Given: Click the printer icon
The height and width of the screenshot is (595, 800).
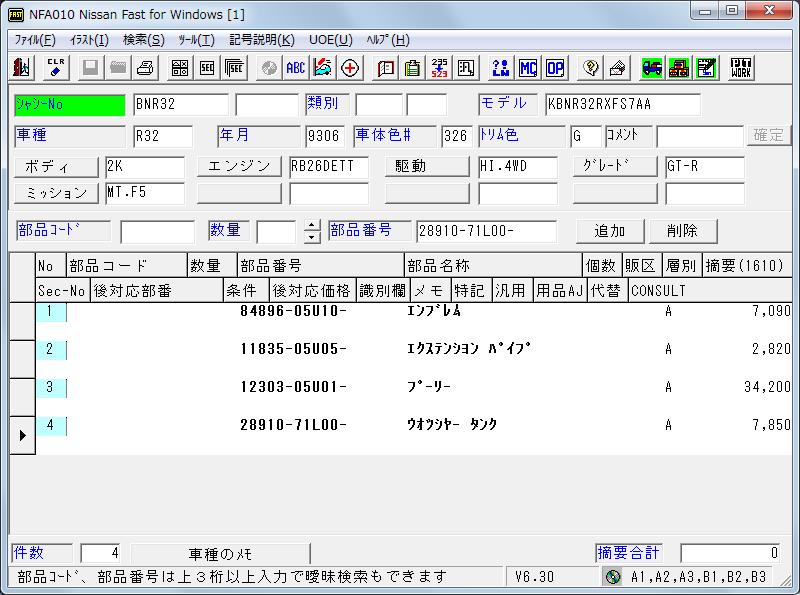Looking at the screenshot, I should [146, 68].
